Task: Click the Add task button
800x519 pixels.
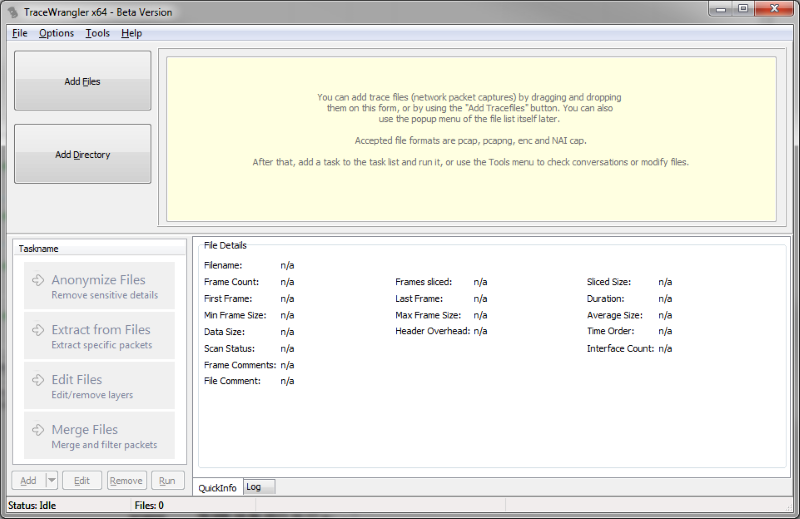Action: (x=29, y=480)
